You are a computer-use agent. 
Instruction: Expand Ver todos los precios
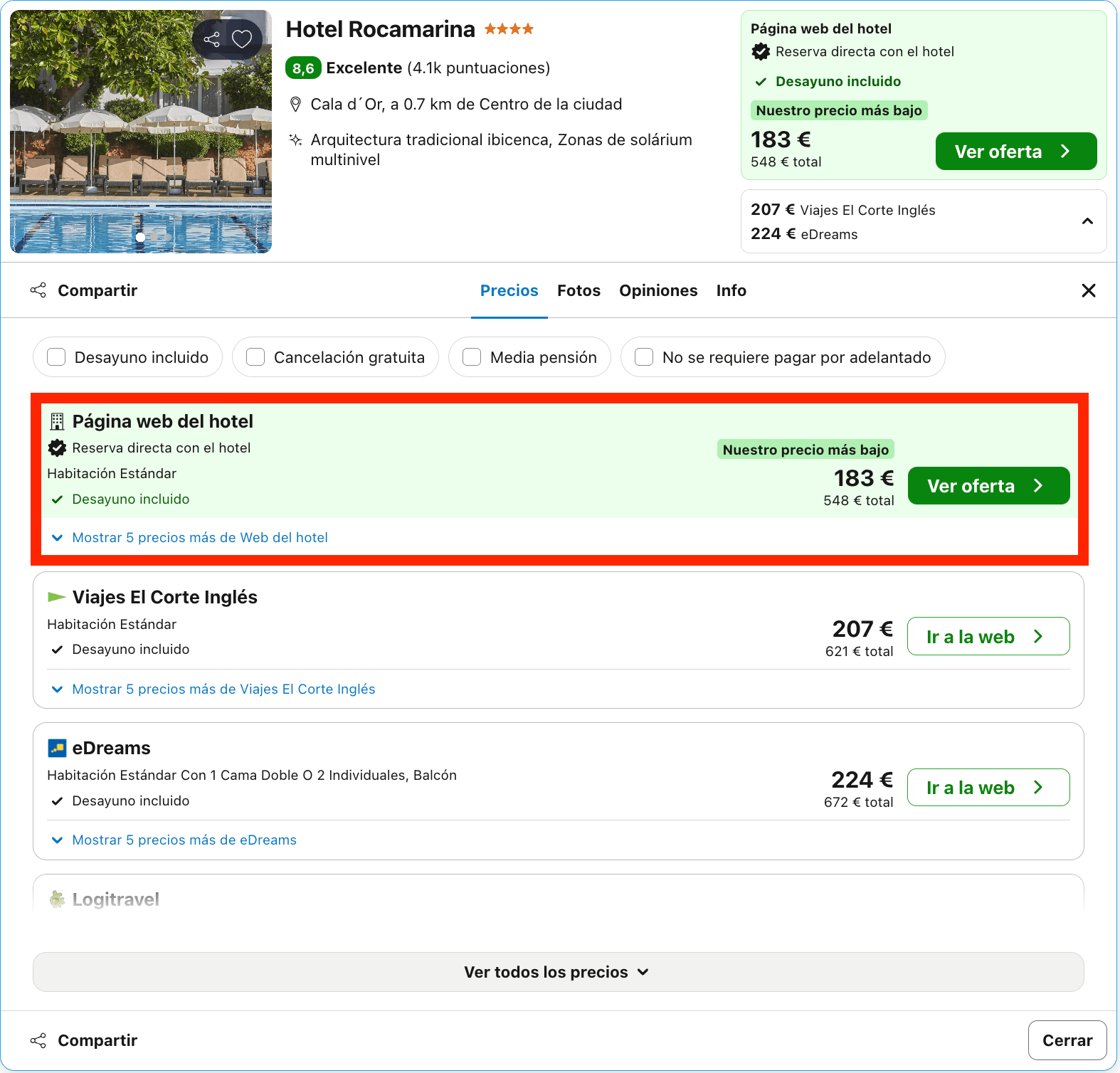(558, 972)
